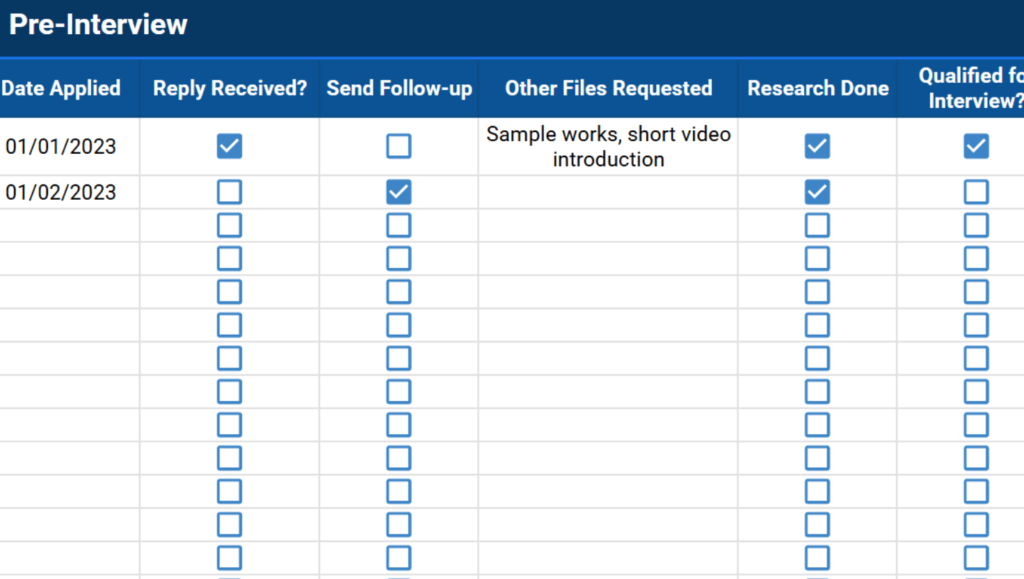Tick Reply Received for the 01/02/2023 row
Image resolution: width=1024 pixels, height=579 pixels.
click(229, 192)
